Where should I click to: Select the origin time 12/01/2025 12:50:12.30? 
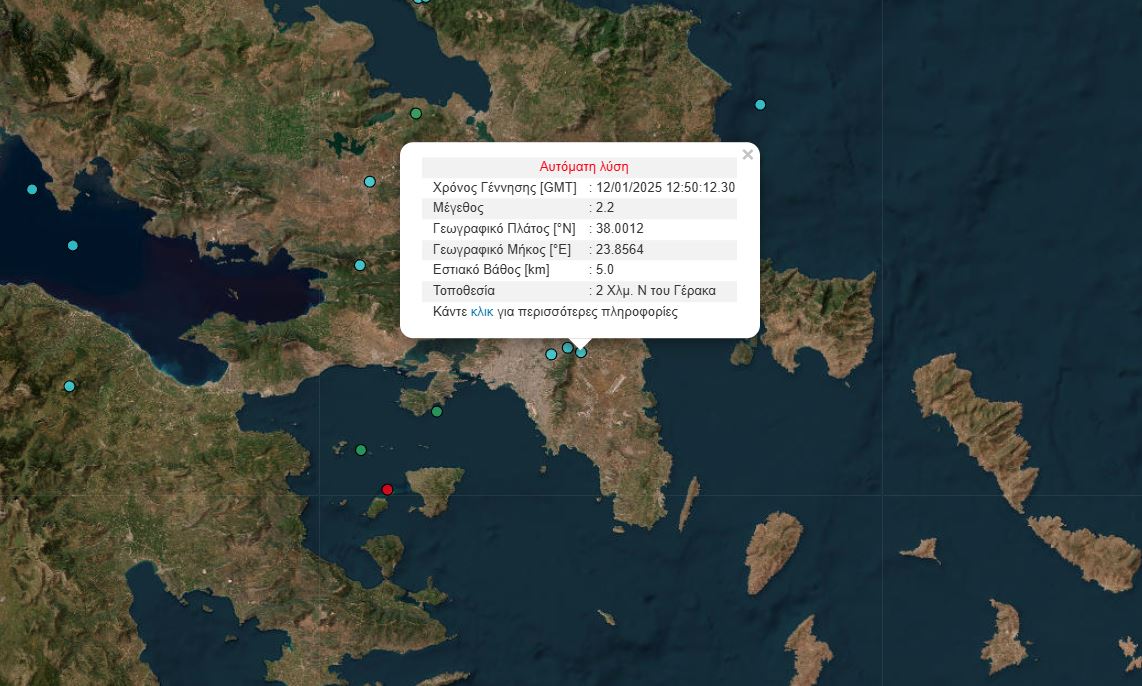click(x=665, y=187)
